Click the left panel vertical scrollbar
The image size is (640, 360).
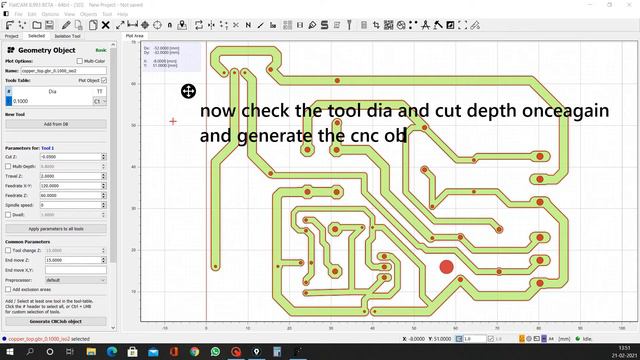coord(113,155)
